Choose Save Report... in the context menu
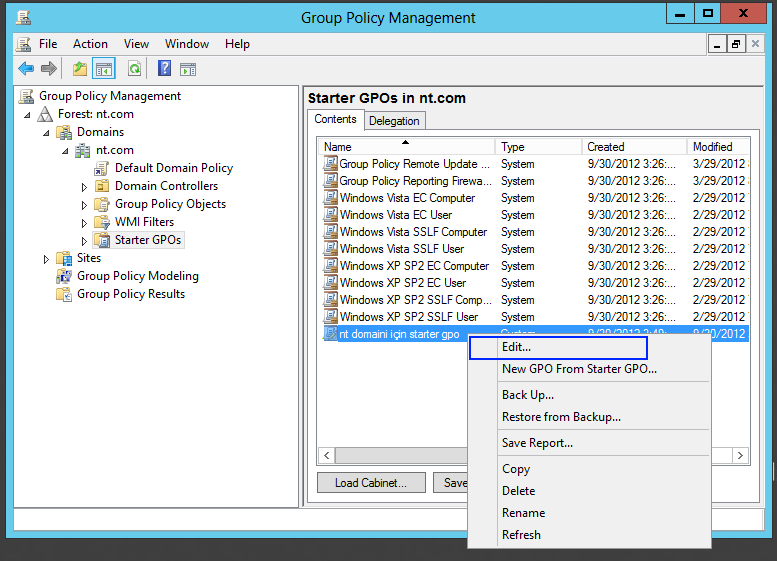 (x=589, y=443)
